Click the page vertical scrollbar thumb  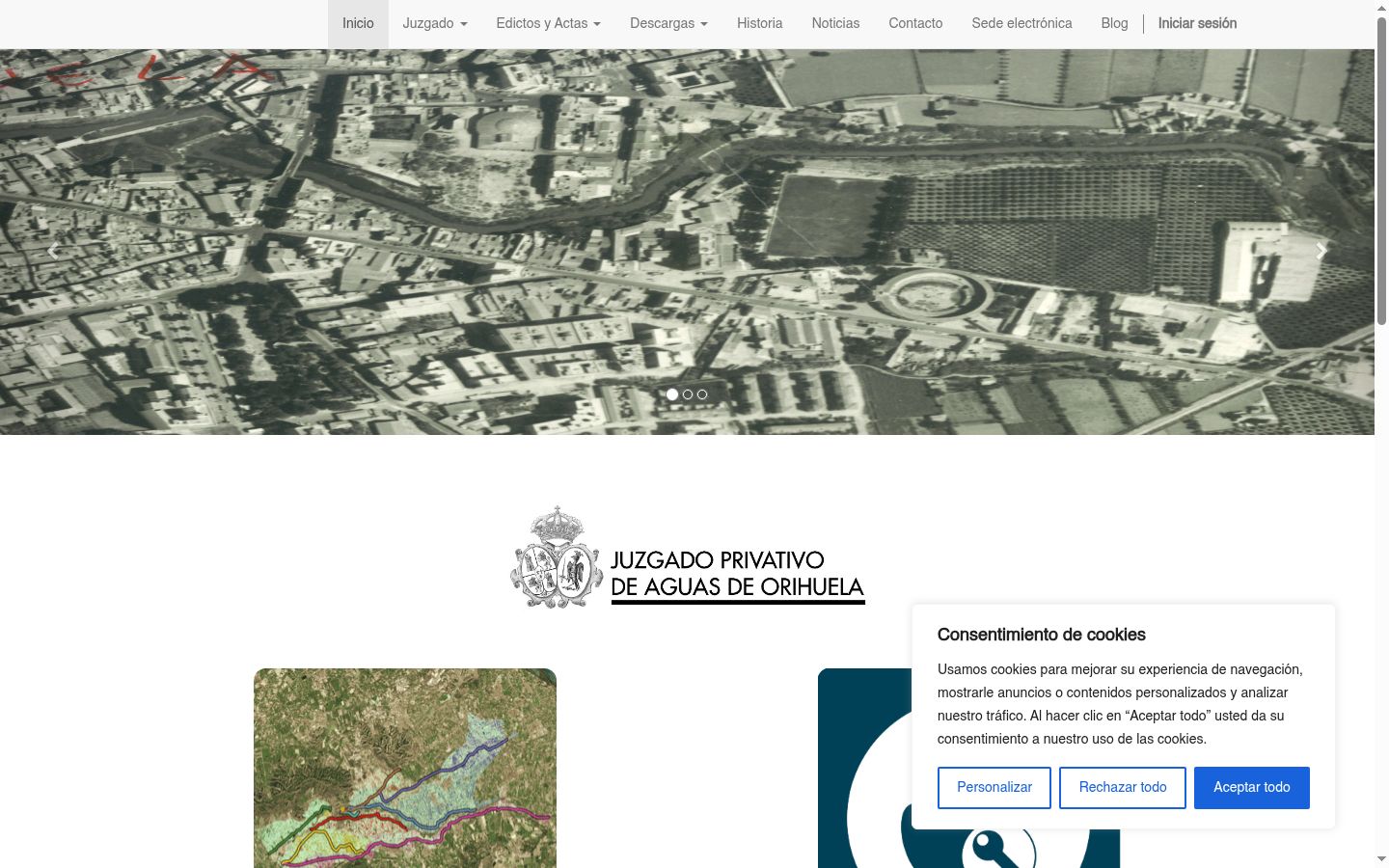[1381, 170]
